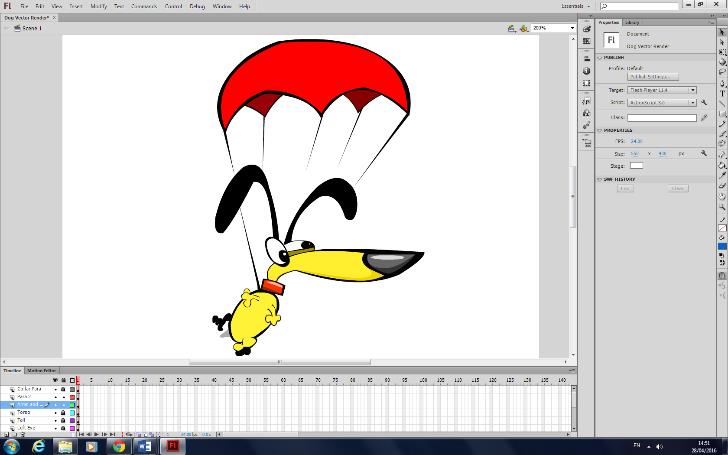Open the Swatches panel icon

click(586, 41)
